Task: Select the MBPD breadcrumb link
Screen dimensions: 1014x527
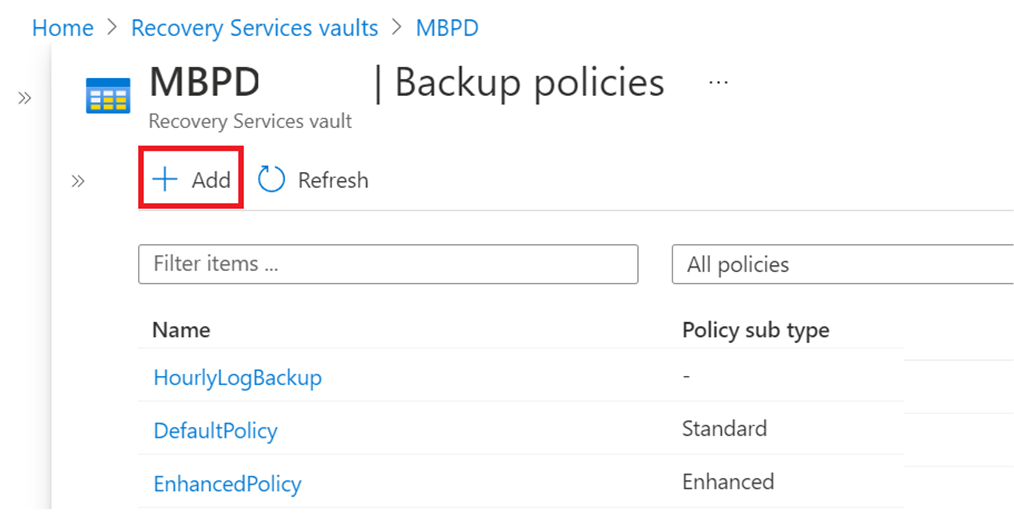Action: coord(447,28)
